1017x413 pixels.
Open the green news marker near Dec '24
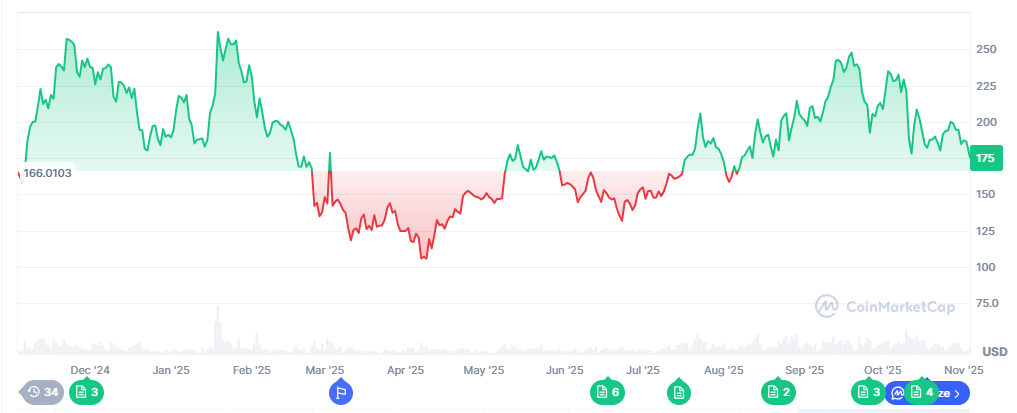[86, 392]
